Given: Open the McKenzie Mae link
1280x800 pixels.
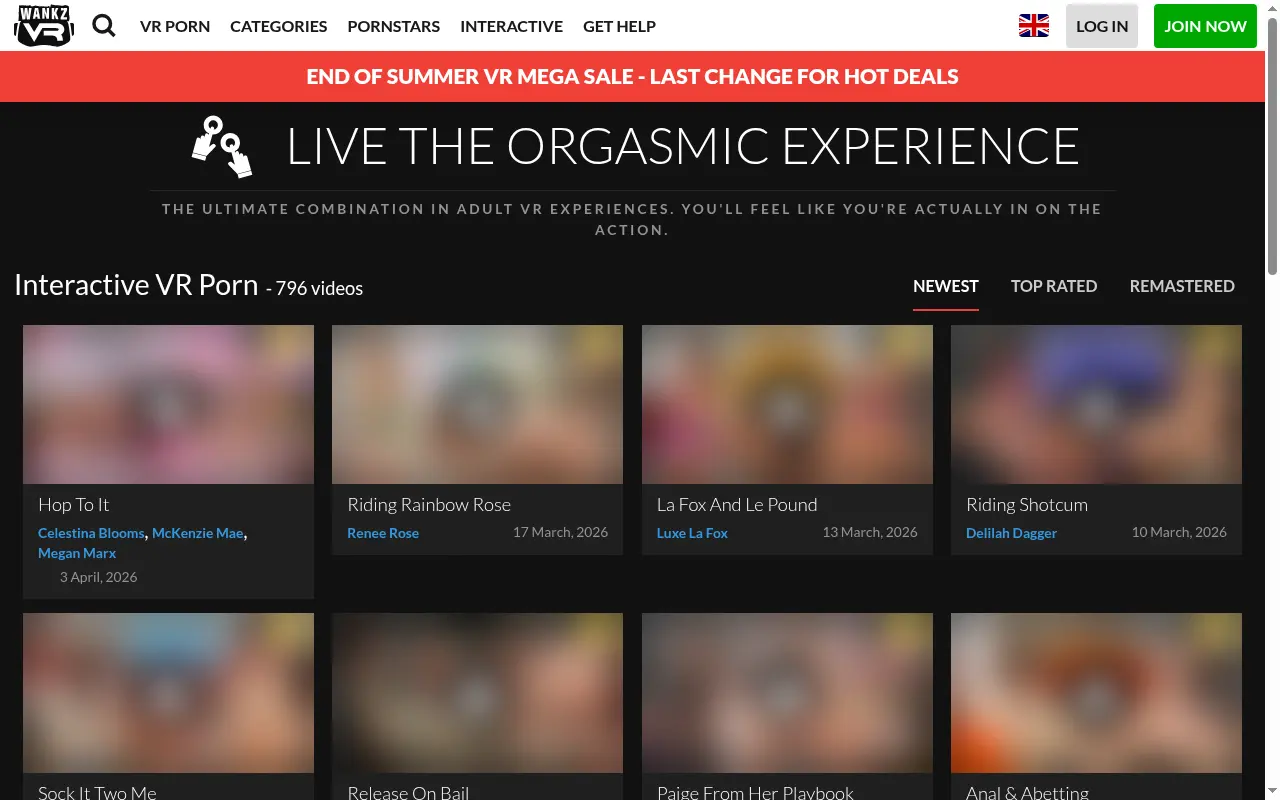Looking at the screenshot, I should [198, 533].
